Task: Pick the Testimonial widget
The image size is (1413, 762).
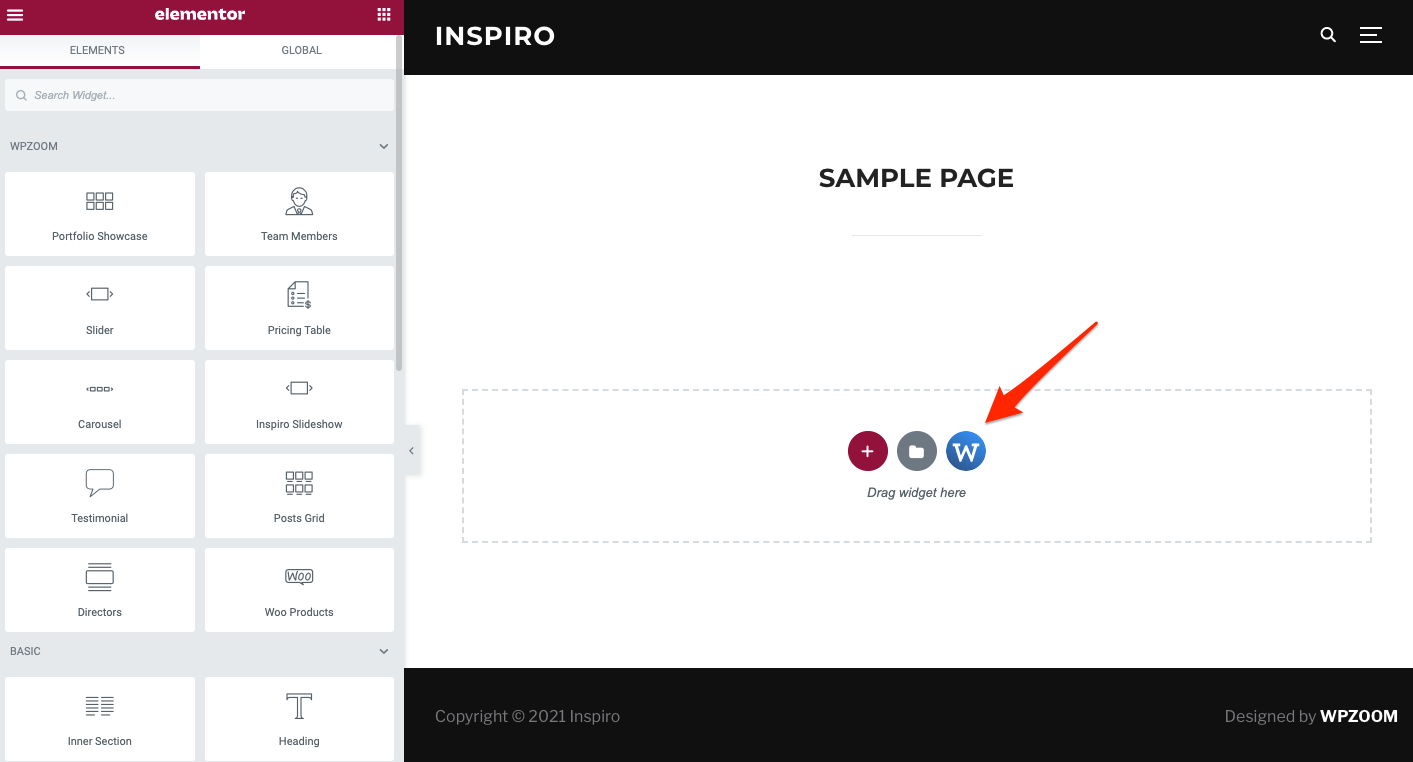Action: tap(100, 495)
